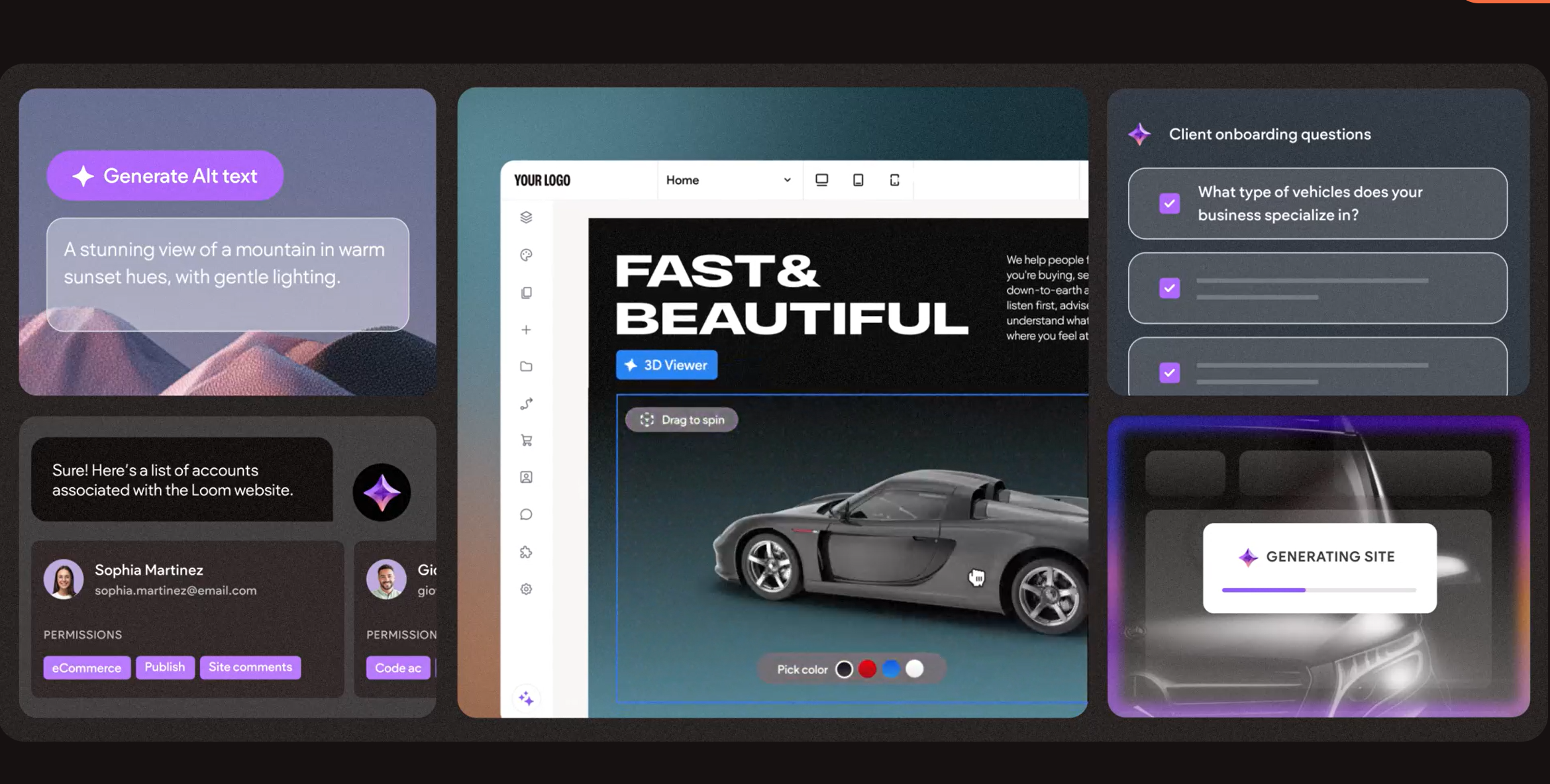Screen dimensions: 1550x784
Task: Open the settings gear in the editor sidebar
Action: coord(526,589)
